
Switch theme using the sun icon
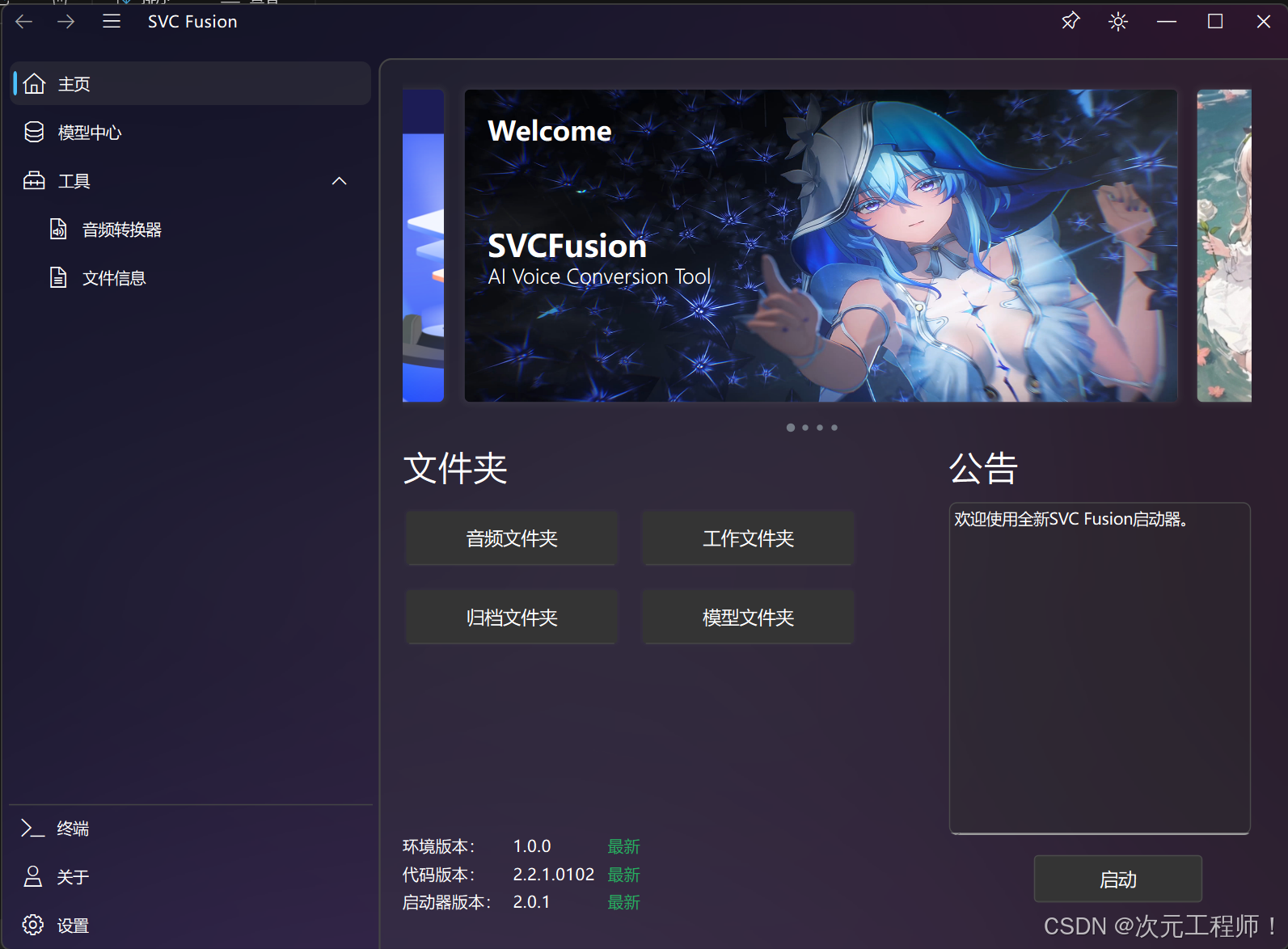(x=1118, y=22)
